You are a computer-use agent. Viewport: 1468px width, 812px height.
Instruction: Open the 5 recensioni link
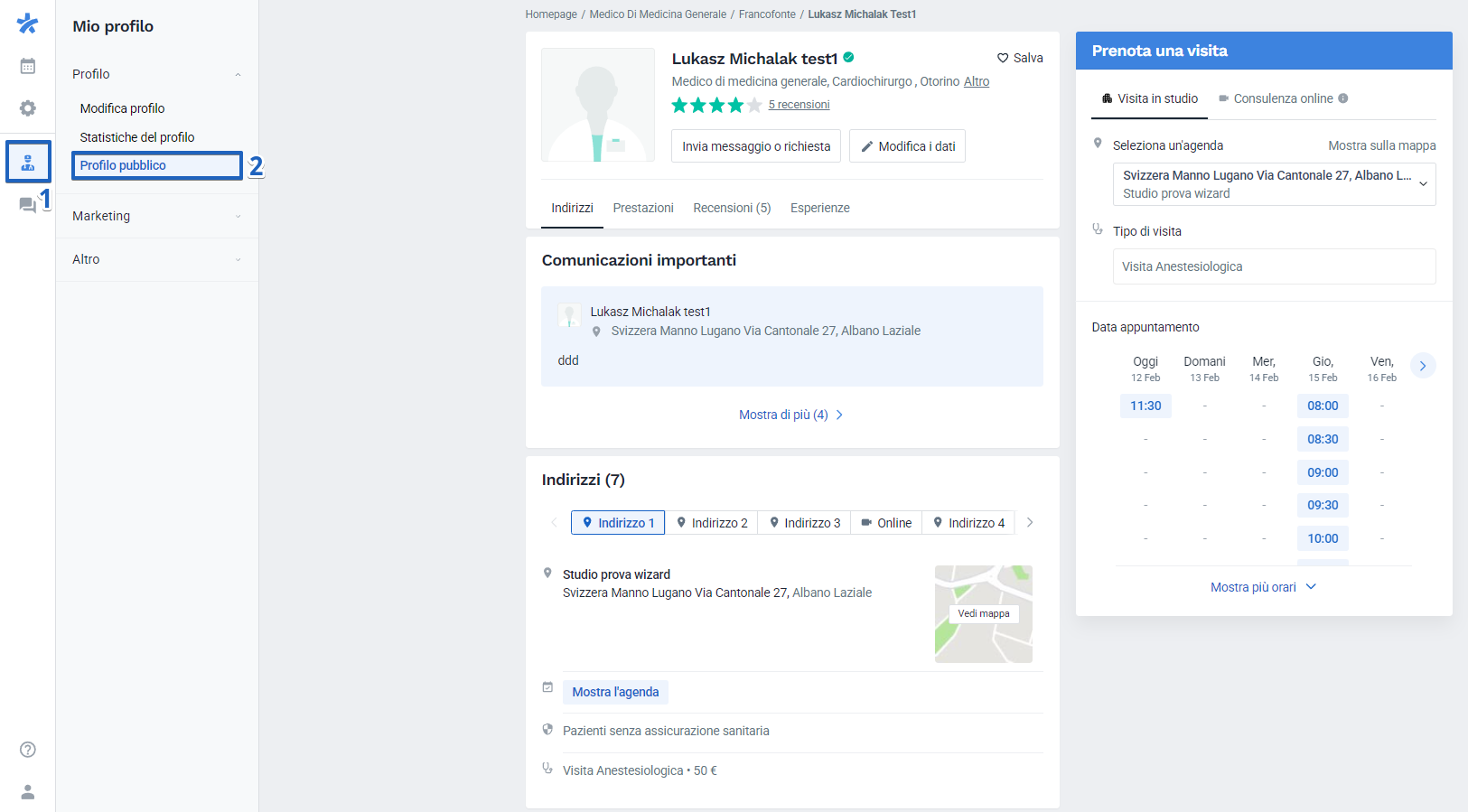point(799,105)
